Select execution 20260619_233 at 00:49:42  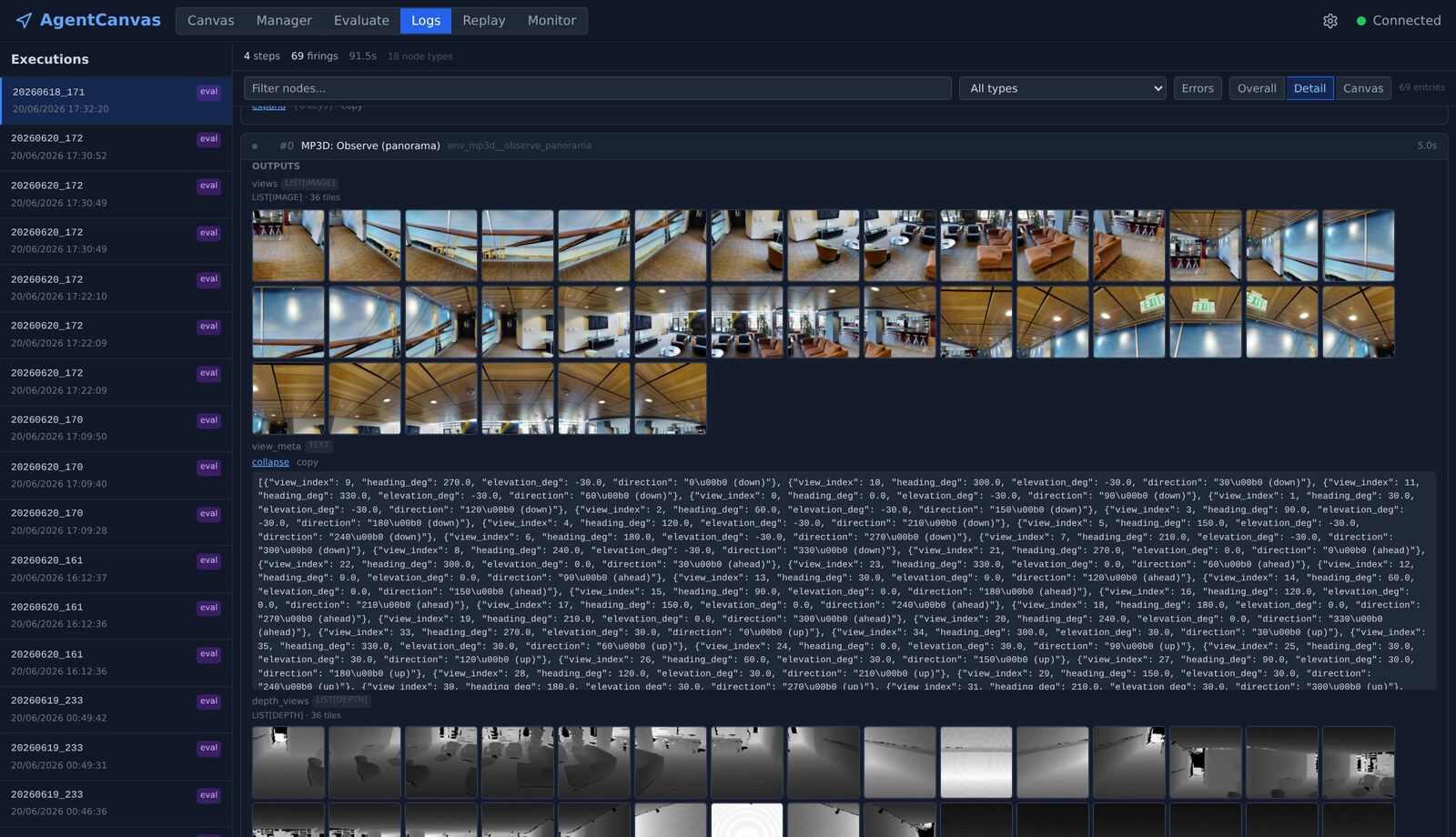click(116, 710)
